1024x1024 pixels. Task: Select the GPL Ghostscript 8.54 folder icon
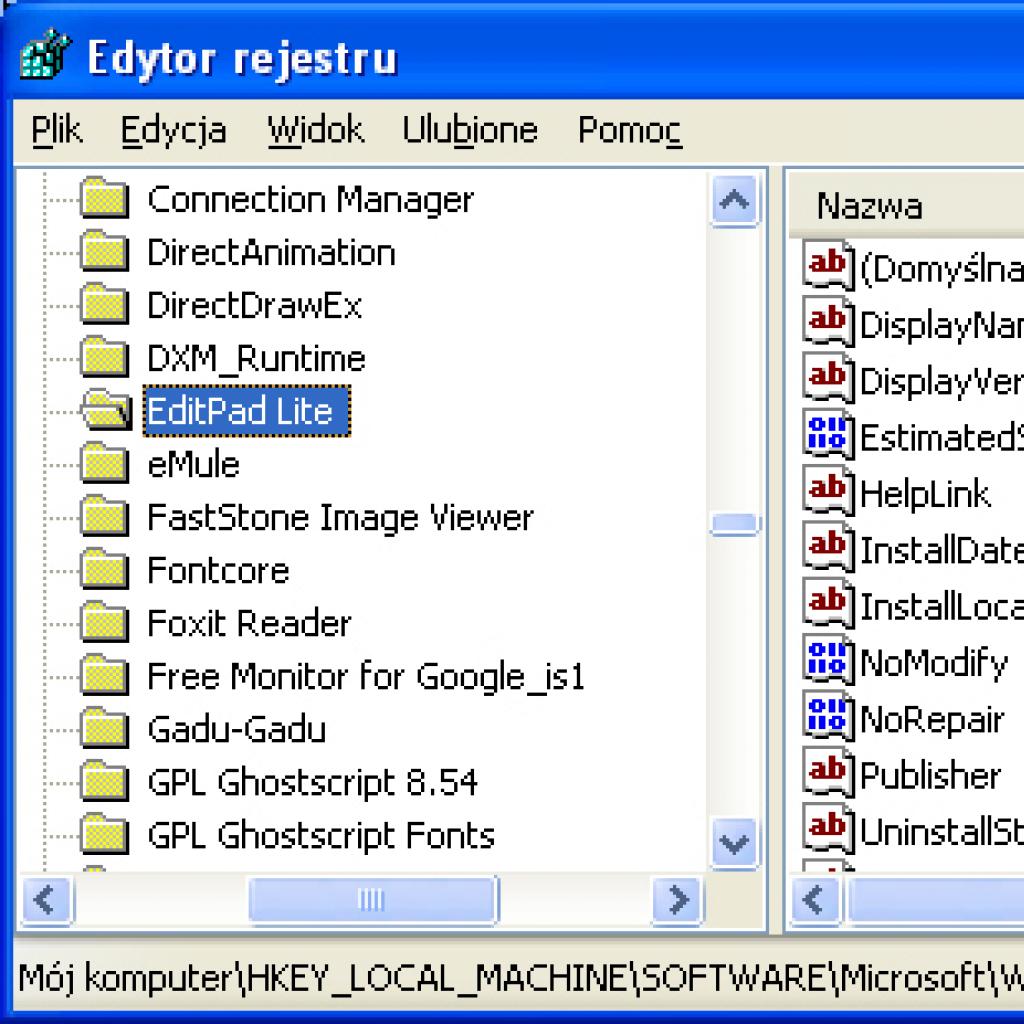pos(104,781)
